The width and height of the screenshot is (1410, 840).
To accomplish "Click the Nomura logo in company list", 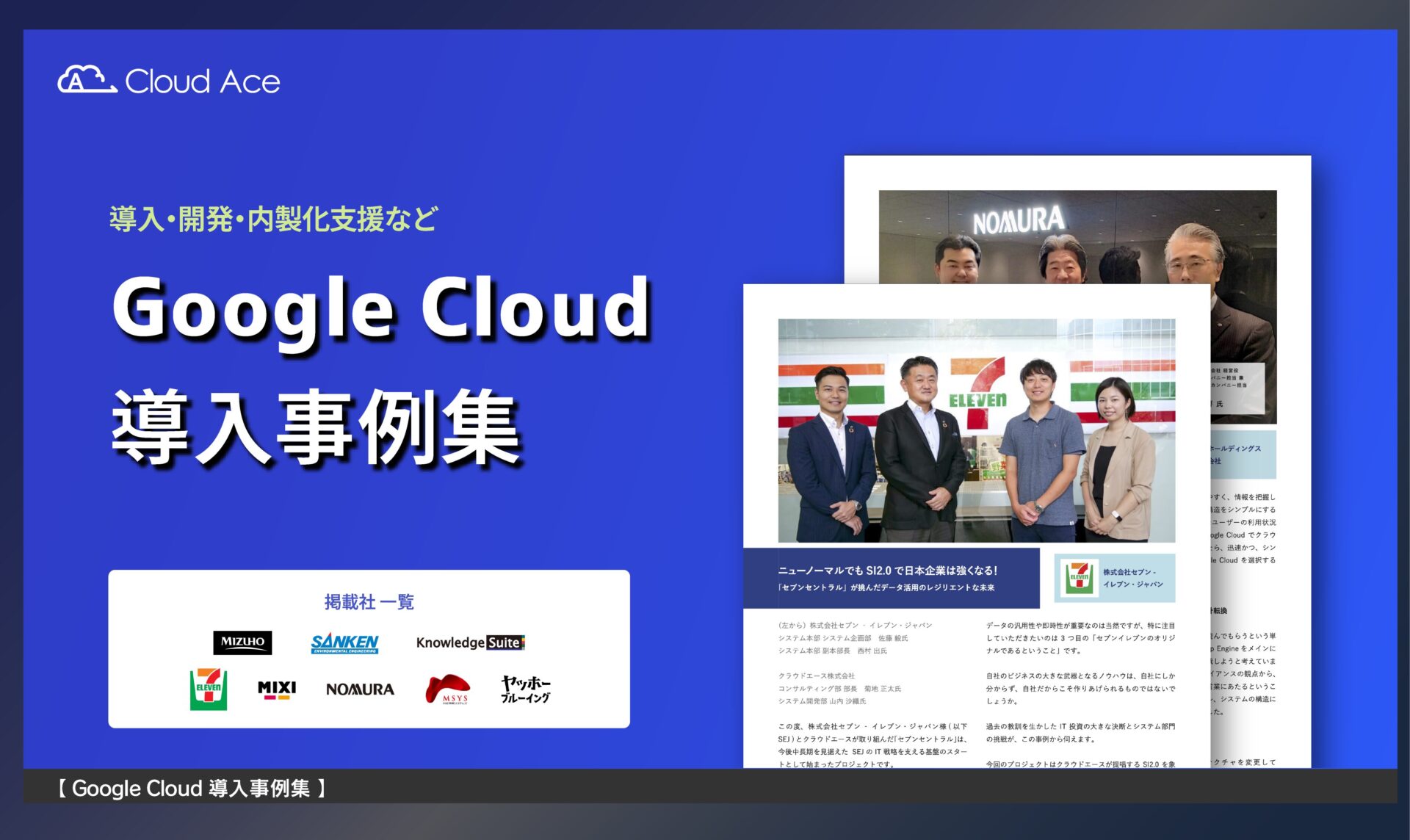I will 360,689.
